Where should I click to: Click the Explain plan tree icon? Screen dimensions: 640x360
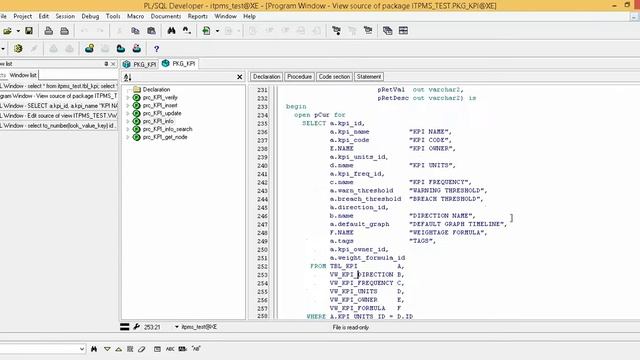click(336, 31)
